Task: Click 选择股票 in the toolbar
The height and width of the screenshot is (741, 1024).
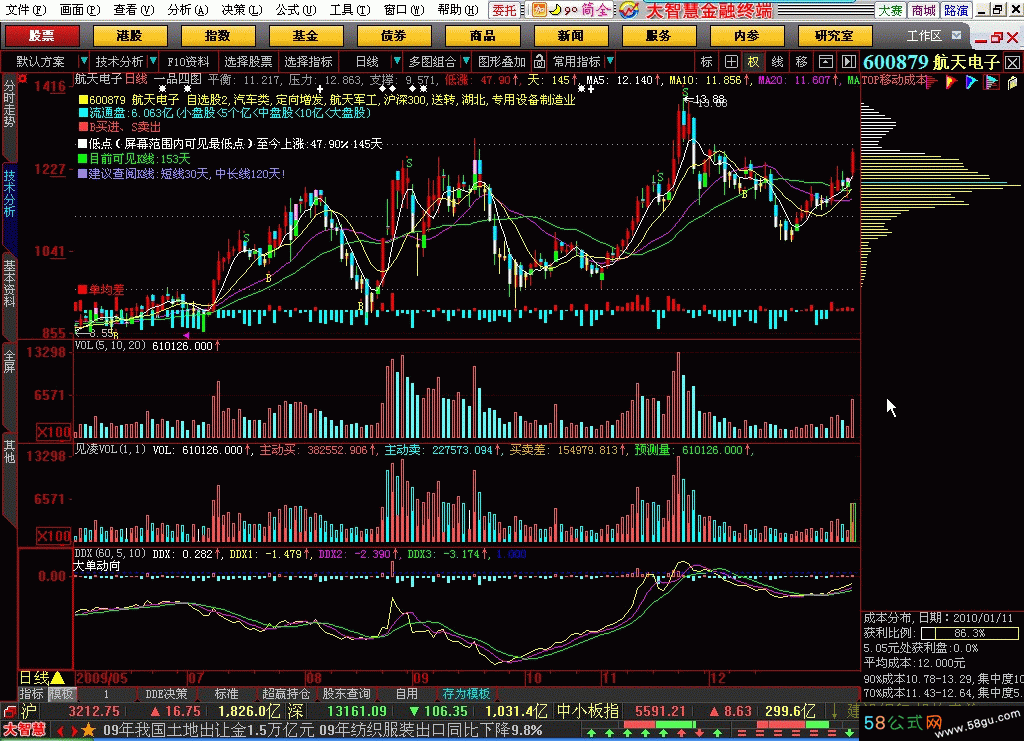Action: [x=248, y=61]
